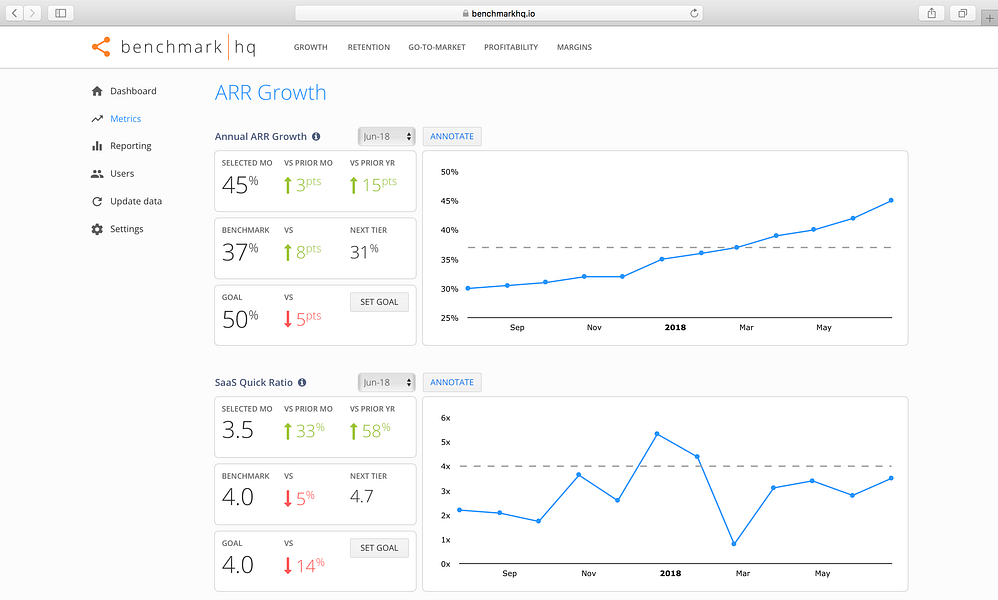Switch to the PROFITABILITY section

511,47
